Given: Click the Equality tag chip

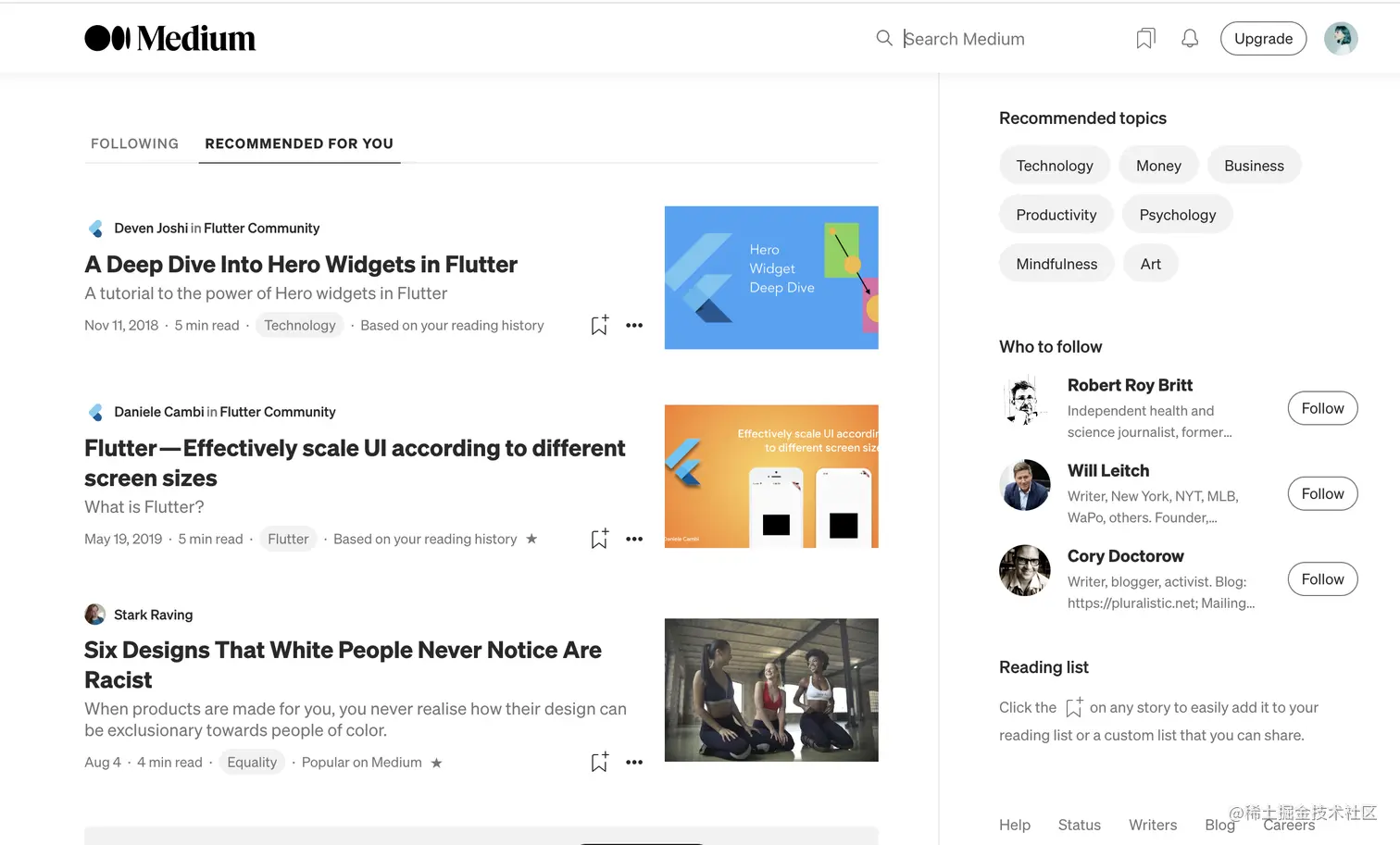Looking at the screenshot, I should tap(252, 762).
